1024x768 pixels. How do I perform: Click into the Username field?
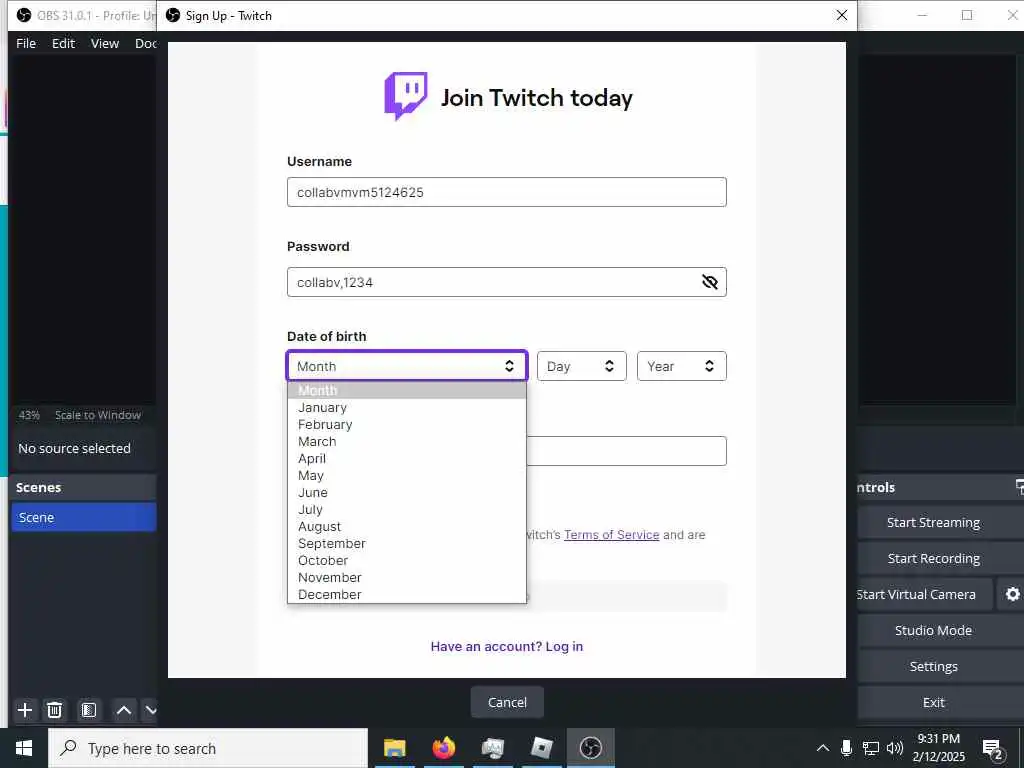click(507, 192)
